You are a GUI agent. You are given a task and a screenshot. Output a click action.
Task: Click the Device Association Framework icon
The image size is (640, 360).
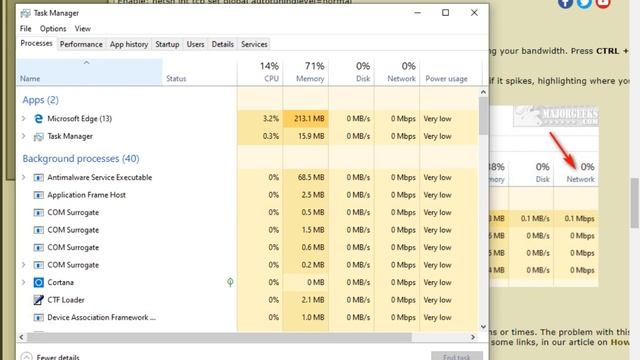click(x=38, y=318)
